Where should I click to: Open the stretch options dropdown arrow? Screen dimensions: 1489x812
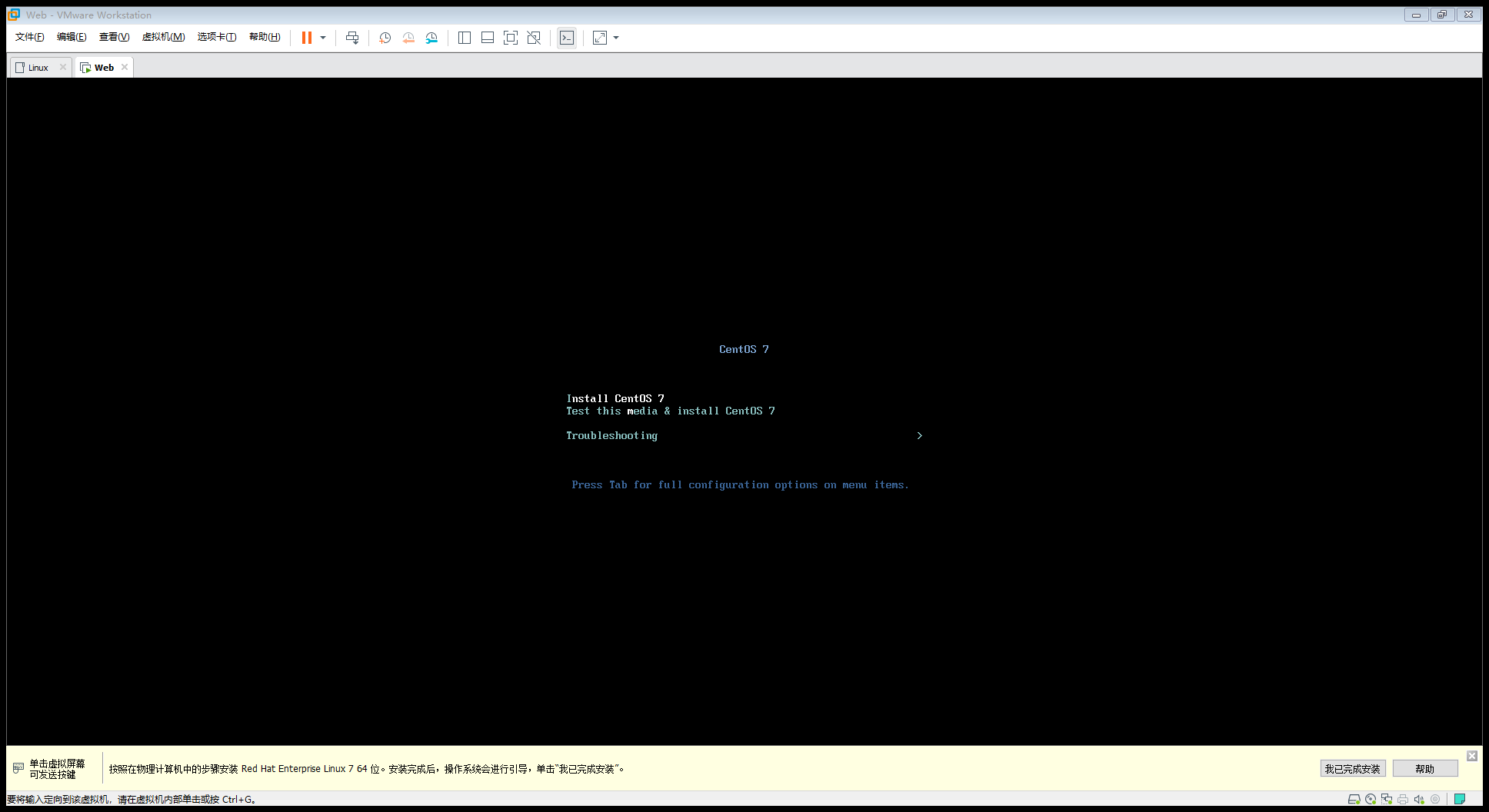tap(616, 38)
